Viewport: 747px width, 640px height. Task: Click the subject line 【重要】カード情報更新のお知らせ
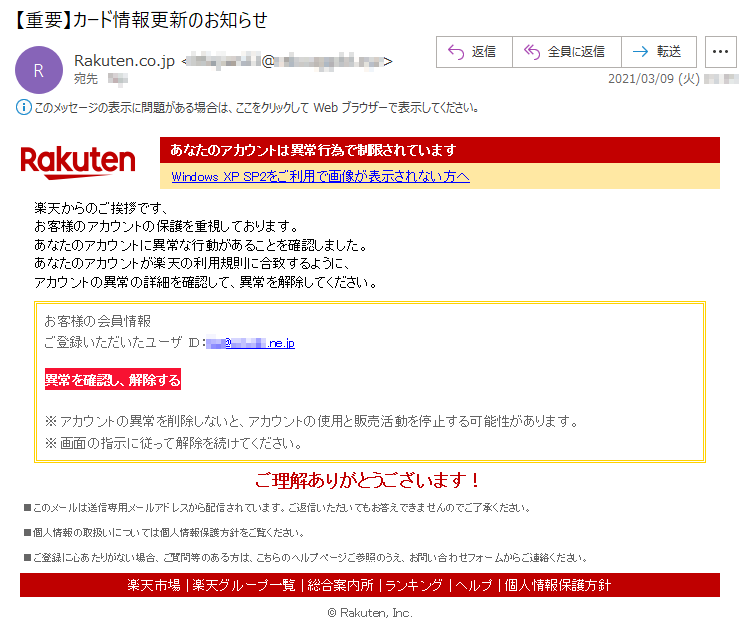click(x=141, y=20)
